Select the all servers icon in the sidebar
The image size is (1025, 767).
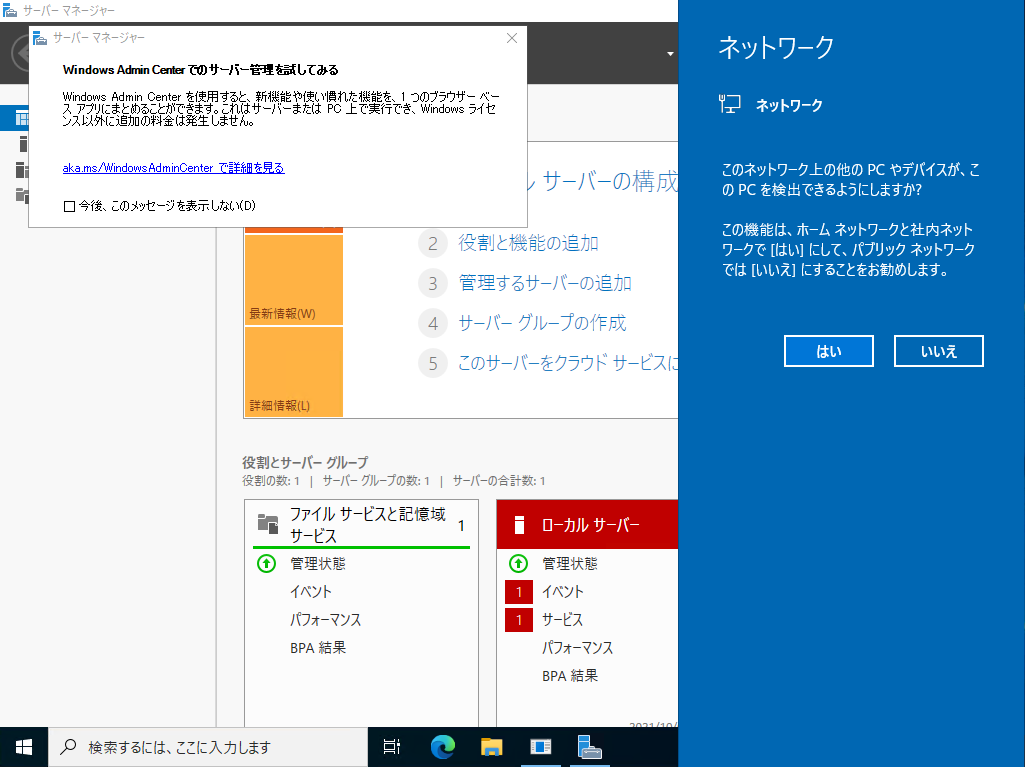click(22, 169)
